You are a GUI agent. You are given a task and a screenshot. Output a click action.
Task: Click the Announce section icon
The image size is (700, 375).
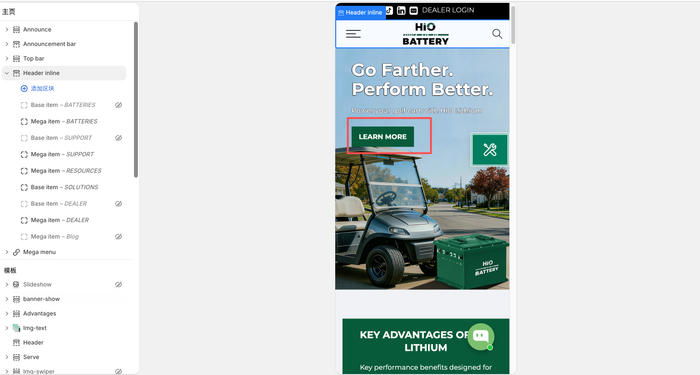17,29
